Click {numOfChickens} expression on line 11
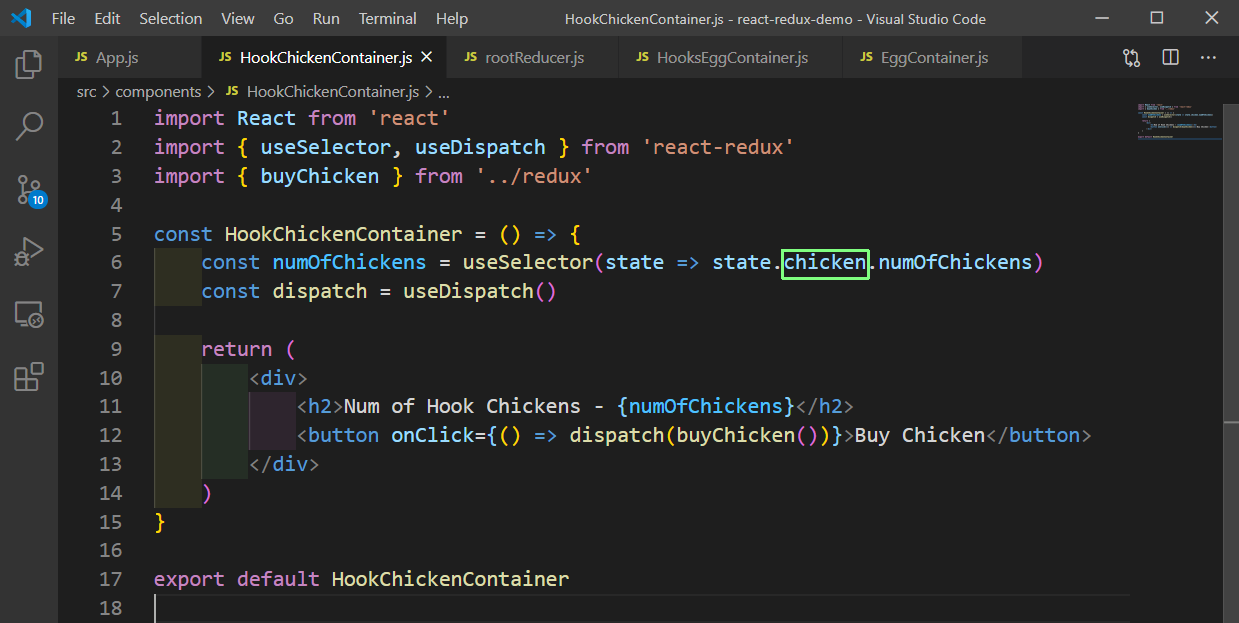 706,407
